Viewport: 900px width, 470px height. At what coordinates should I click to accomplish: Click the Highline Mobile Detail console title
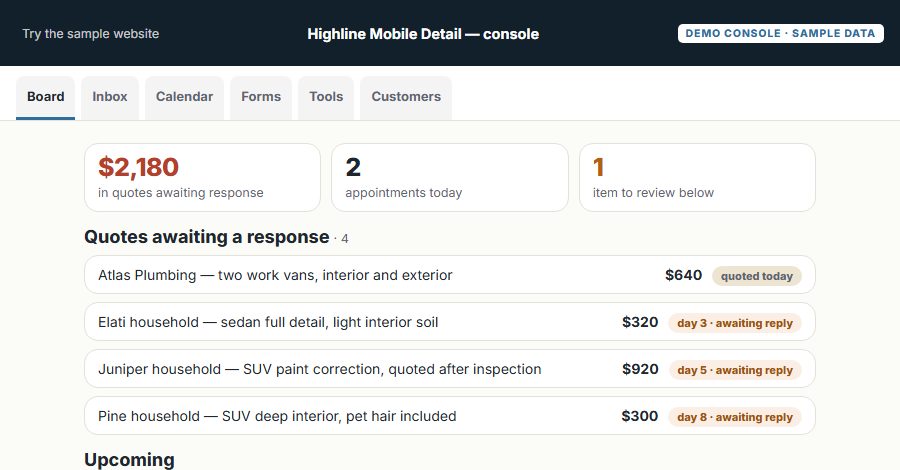click(x=423, y=34)
